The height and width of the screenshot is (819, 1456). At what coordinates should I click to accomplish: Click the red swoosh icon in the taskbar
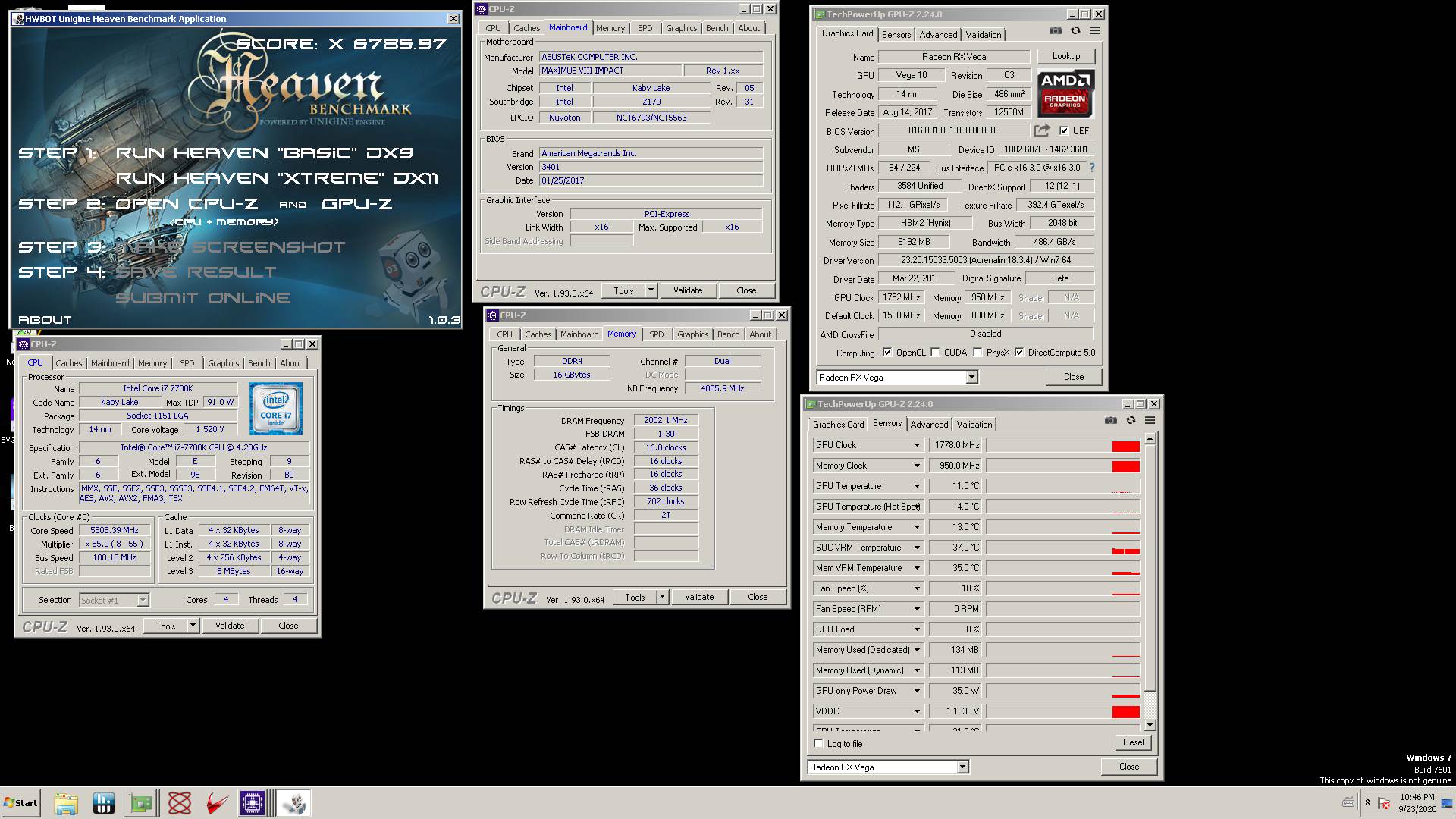(218, 803)
